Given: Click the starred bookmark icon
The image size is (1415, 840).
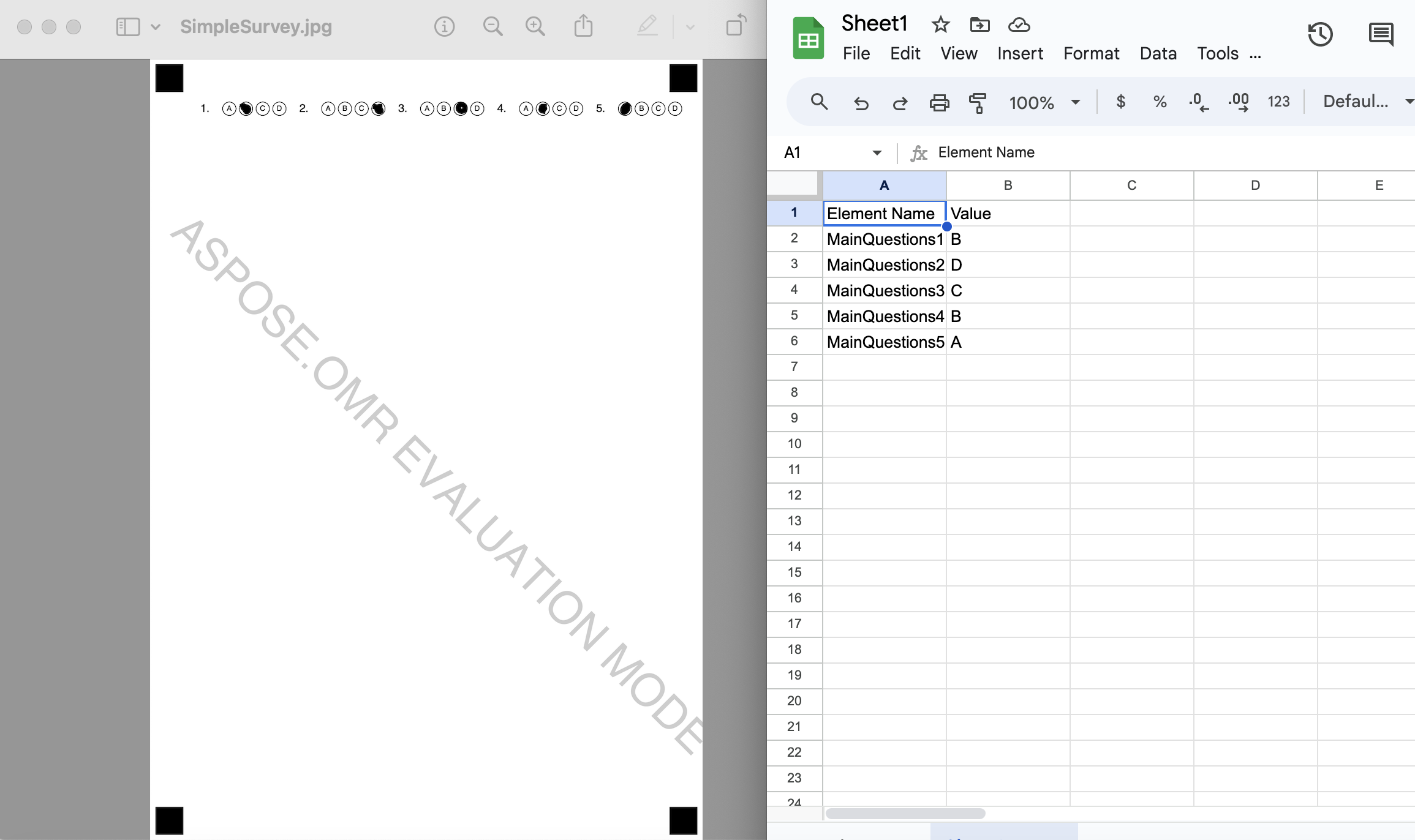Looking at the screenshot, I should tap(939, 24).
